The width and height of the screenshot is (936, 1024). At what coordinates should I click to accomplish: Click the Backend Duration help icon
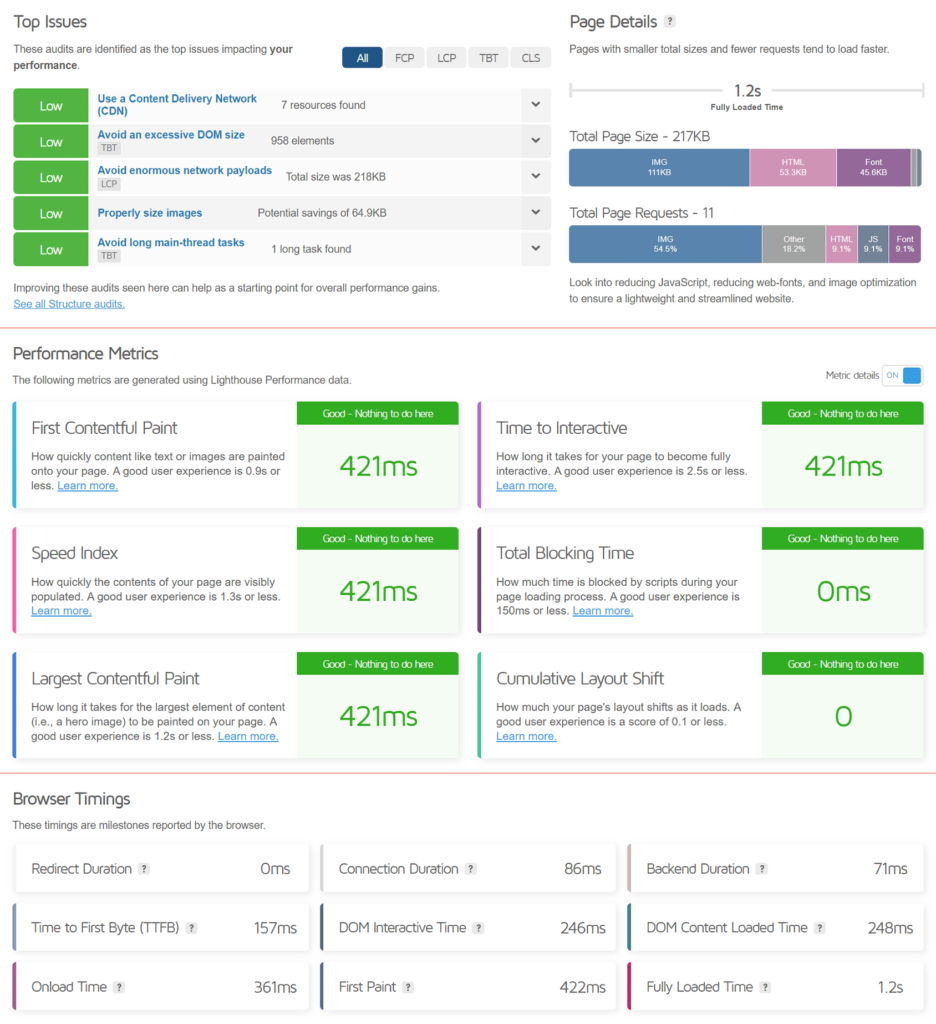tap(764, 869)
